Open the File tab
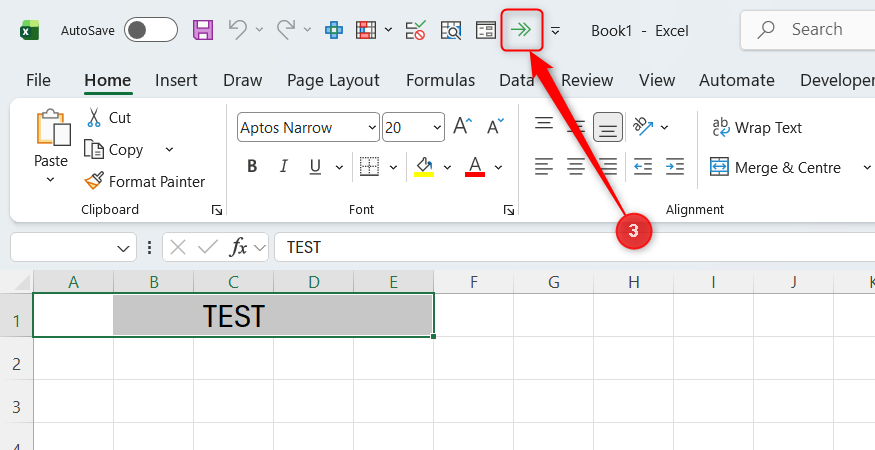Viewport: 875px width, 450px height. [x=38, y=80]
